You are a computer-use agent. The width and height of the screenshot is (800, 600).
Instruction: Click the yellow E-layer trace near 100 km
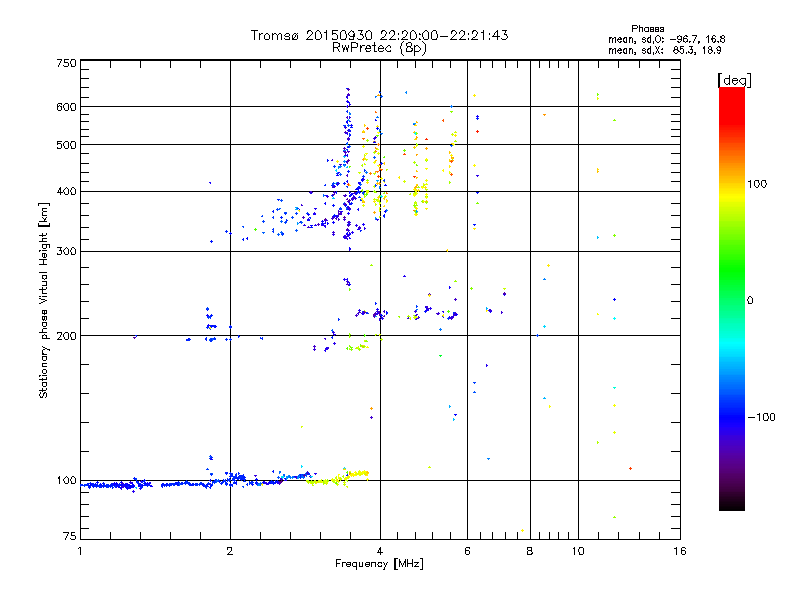(x=337, y=478)
